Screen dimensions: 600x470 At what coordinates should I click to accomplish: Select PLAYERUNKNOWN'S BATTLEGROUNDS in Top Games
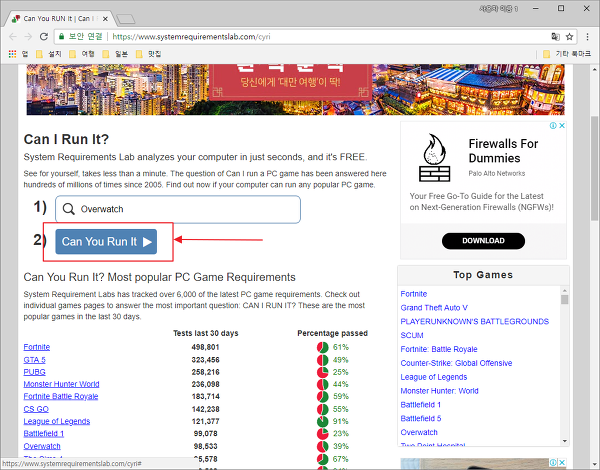click(x=474, y=321)
